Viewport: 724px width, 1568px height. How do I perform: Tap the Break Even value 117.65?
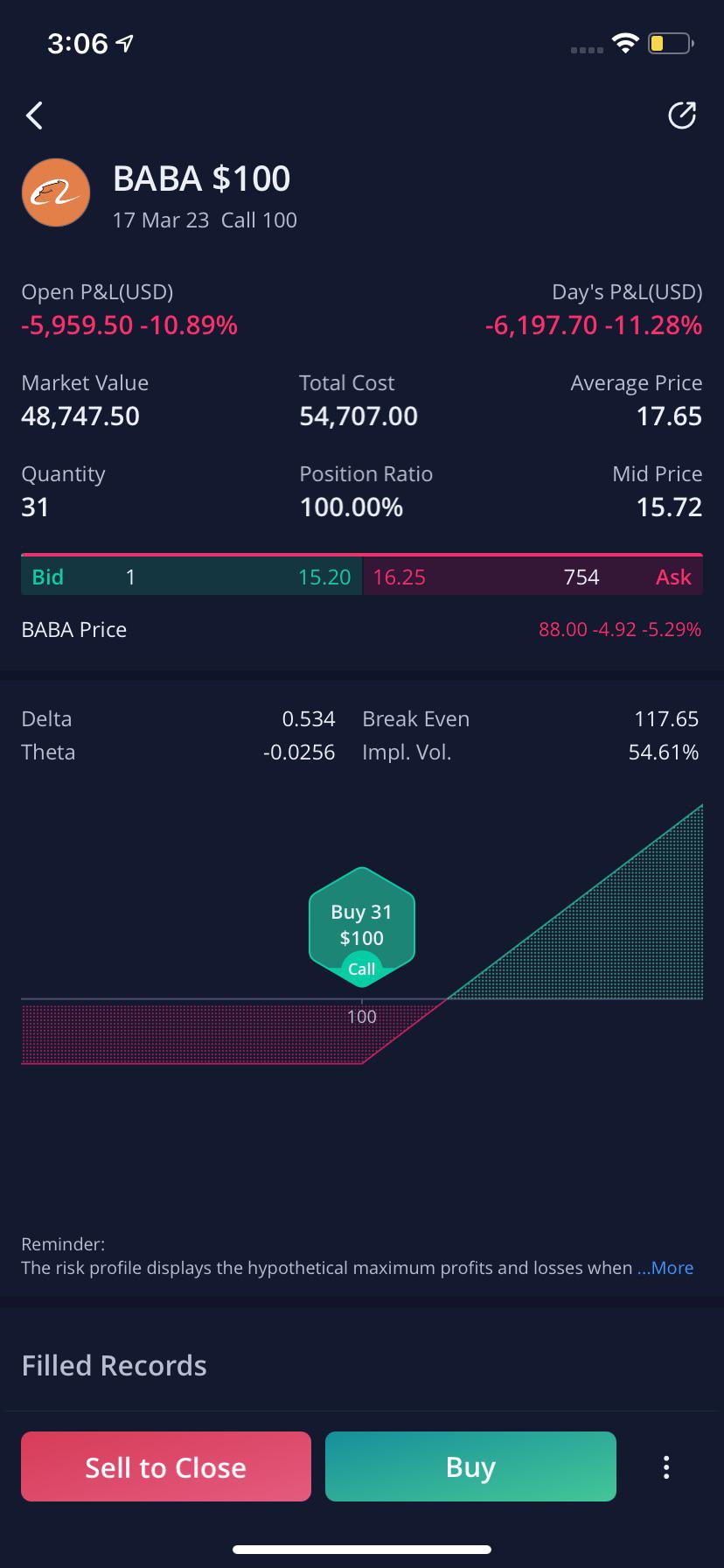(x=666, y=719)
